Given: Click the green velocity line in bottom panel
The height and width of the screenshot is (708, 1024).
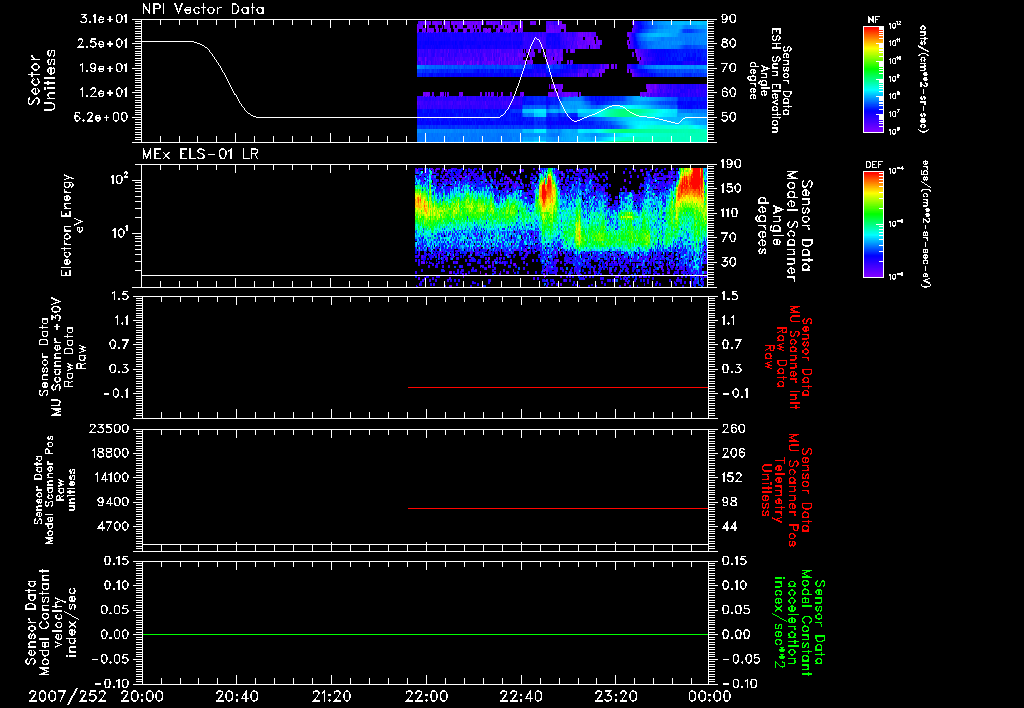Looking at the screenshot, I should 425,634.
